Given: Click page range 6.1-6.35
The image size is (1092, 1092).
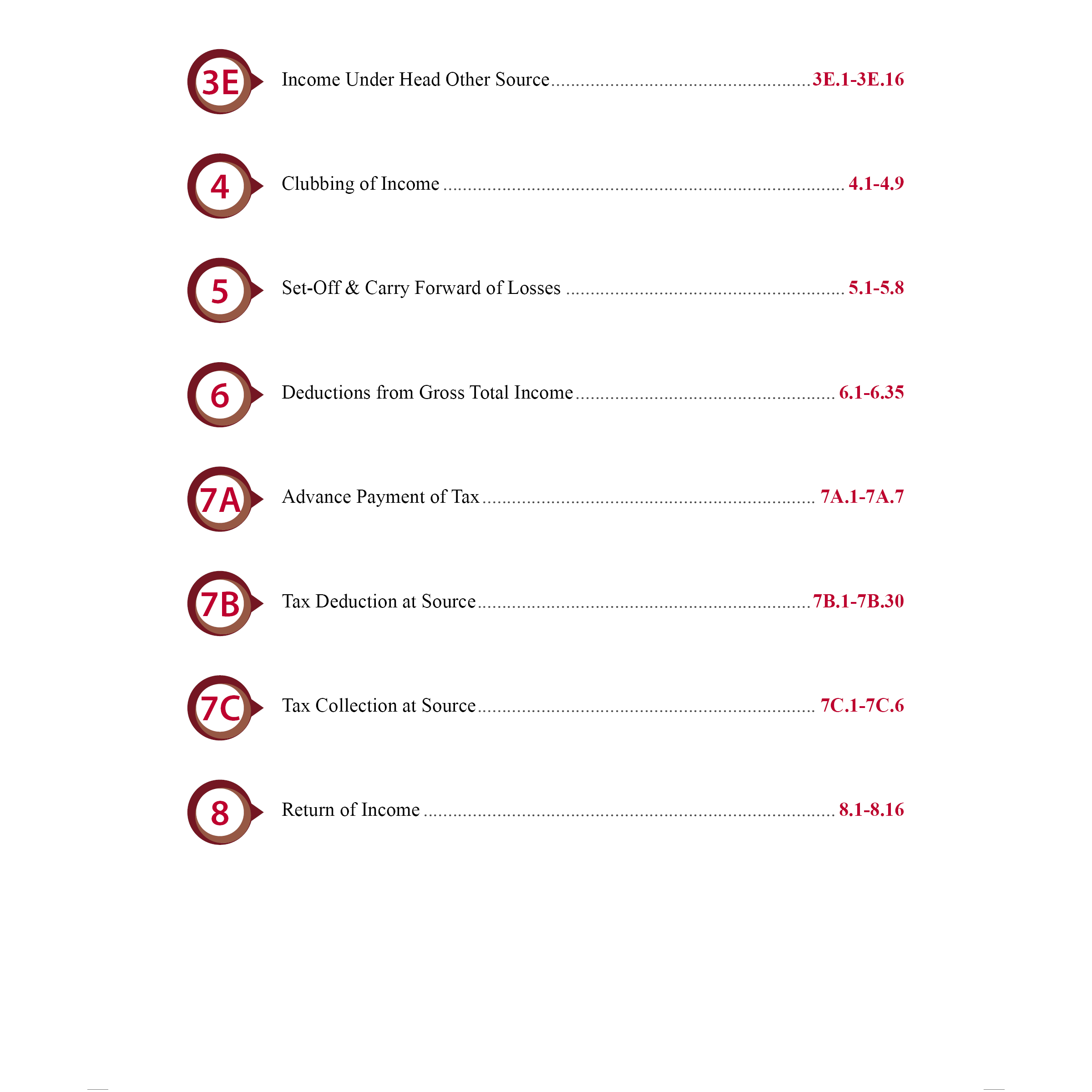Looking at the screenshot, I should coord(871,393).
